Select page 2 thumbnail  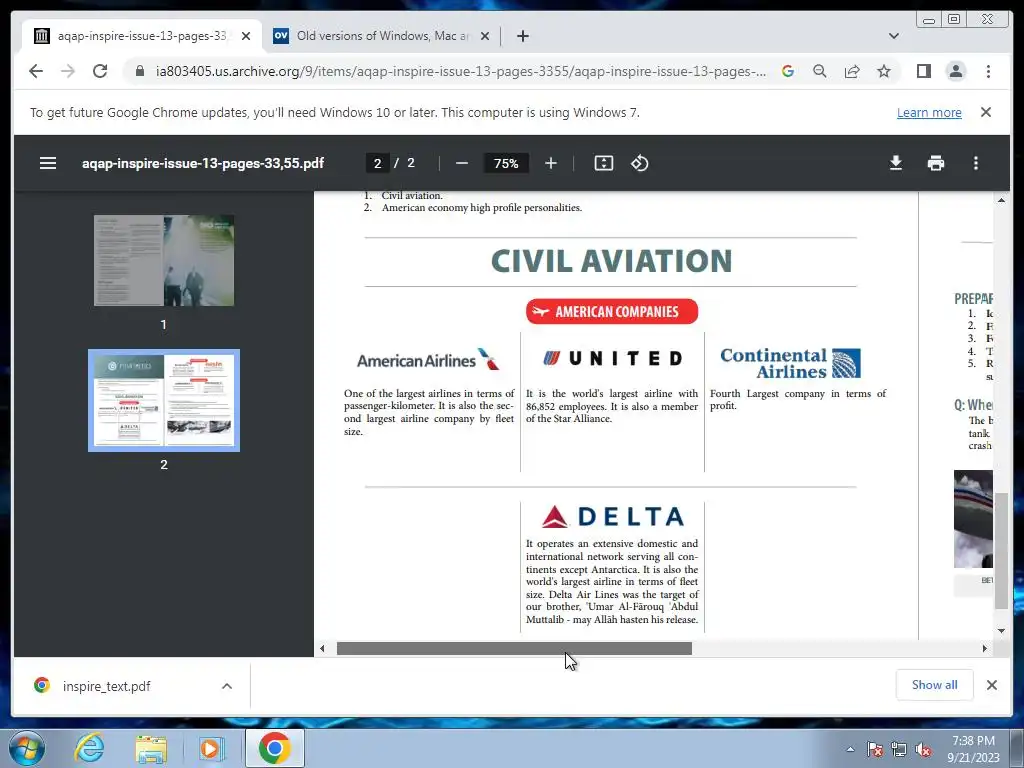point(164,400)
